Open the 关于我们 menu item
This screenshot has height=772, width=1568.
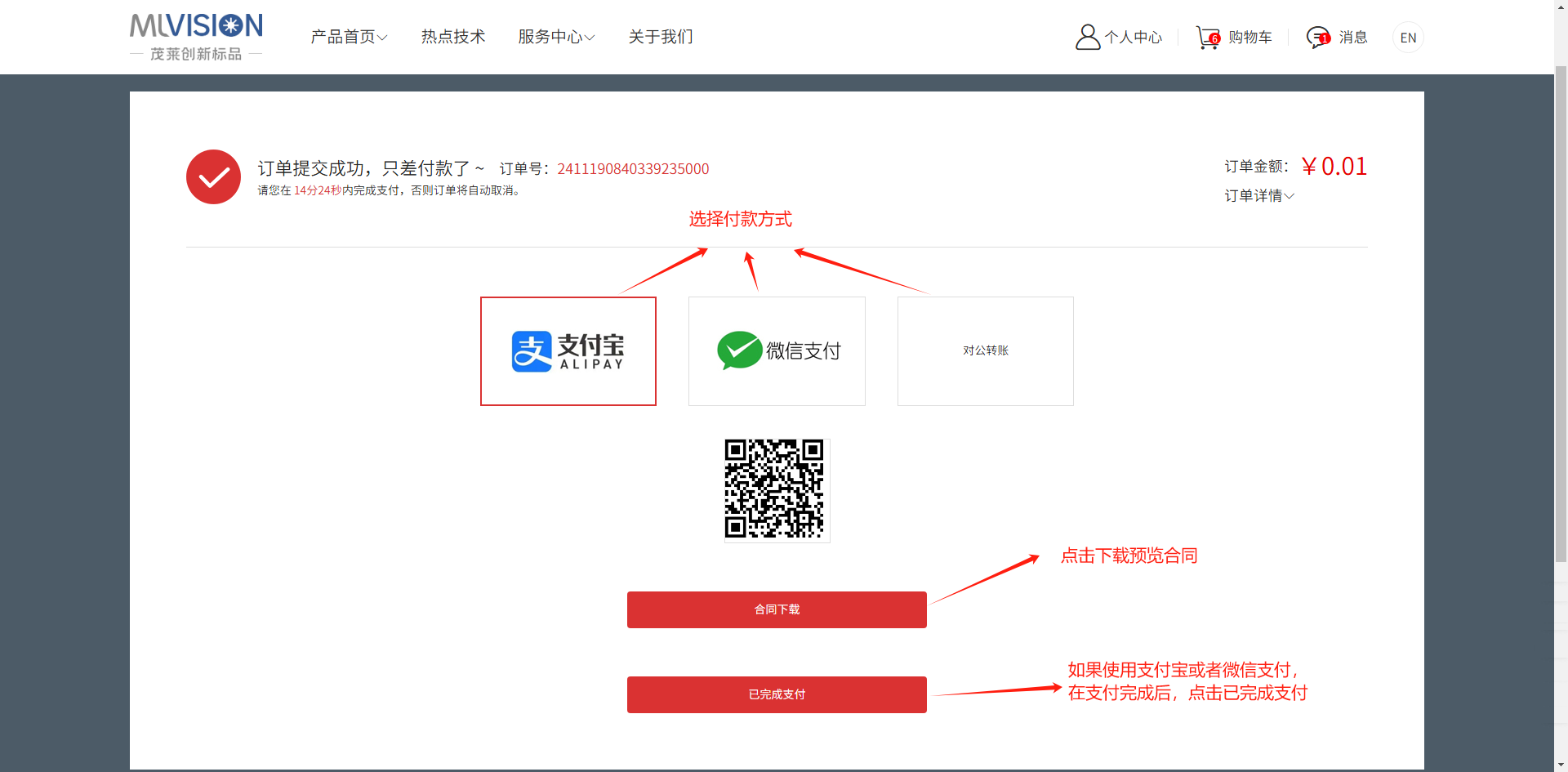[661, 37]
